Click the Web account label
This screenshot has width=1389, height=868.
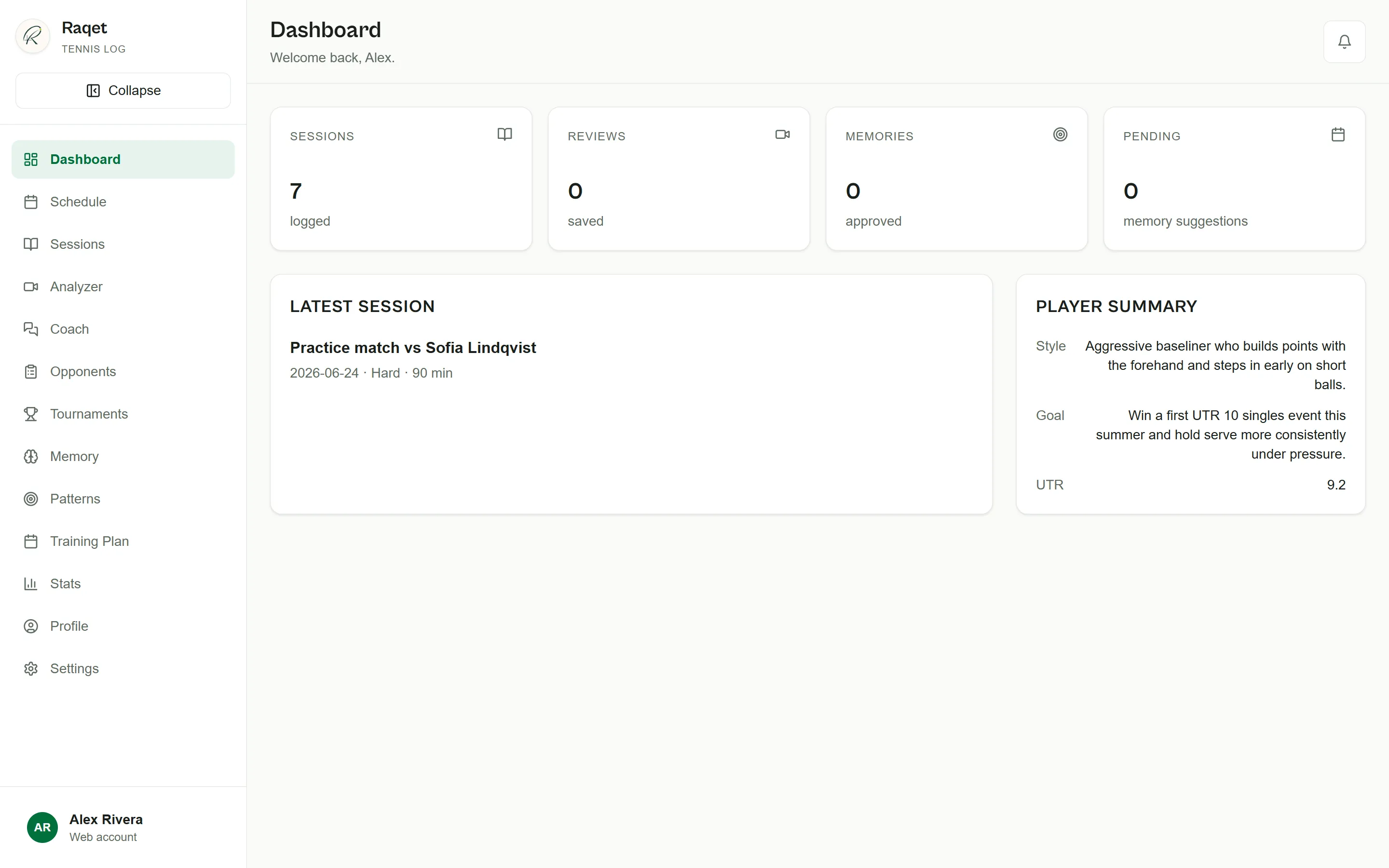tap(103, 838)
